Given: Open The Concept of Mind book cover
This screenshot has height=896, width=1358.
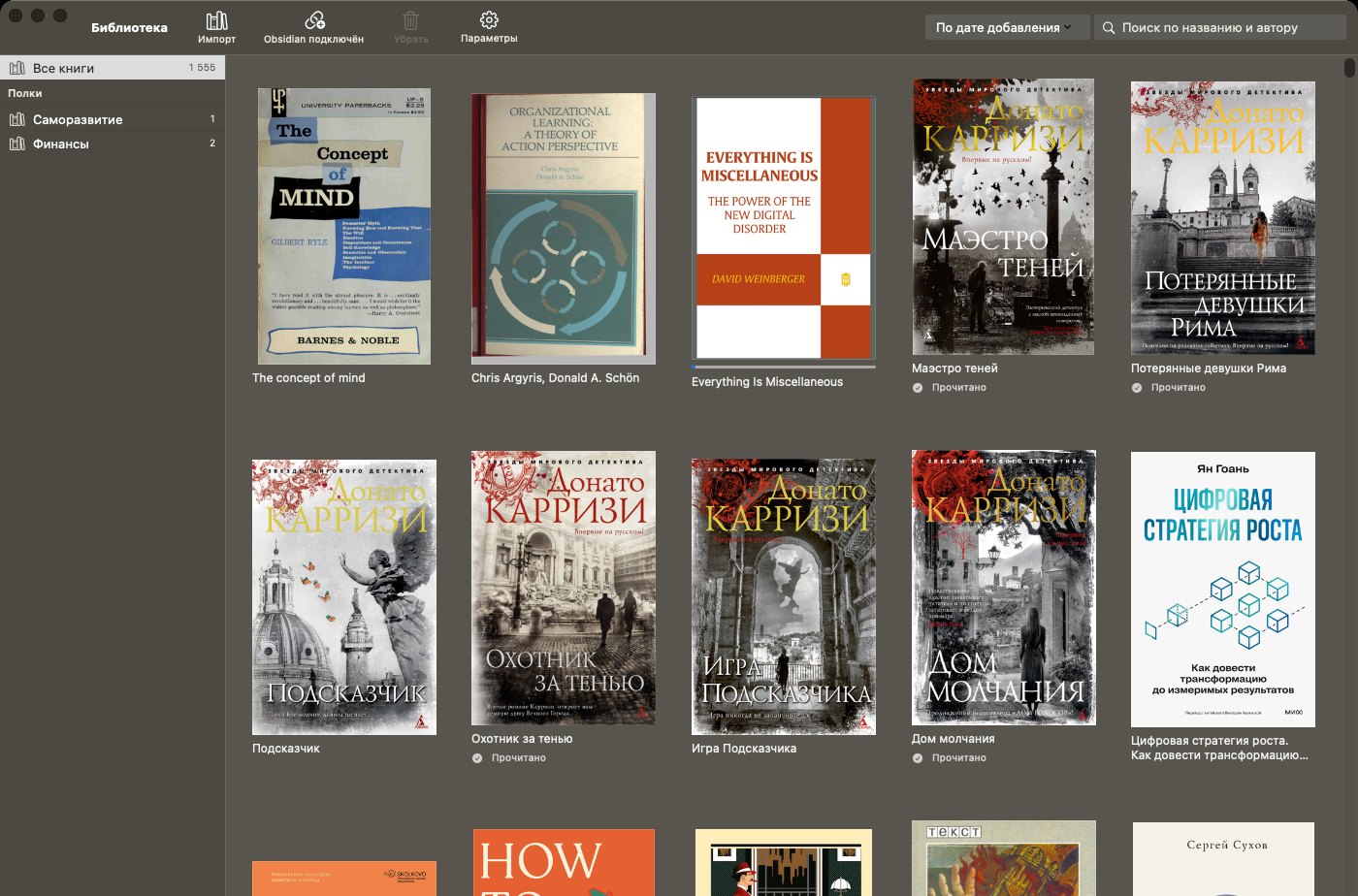Looking at the screenshot, I should 344,227.
